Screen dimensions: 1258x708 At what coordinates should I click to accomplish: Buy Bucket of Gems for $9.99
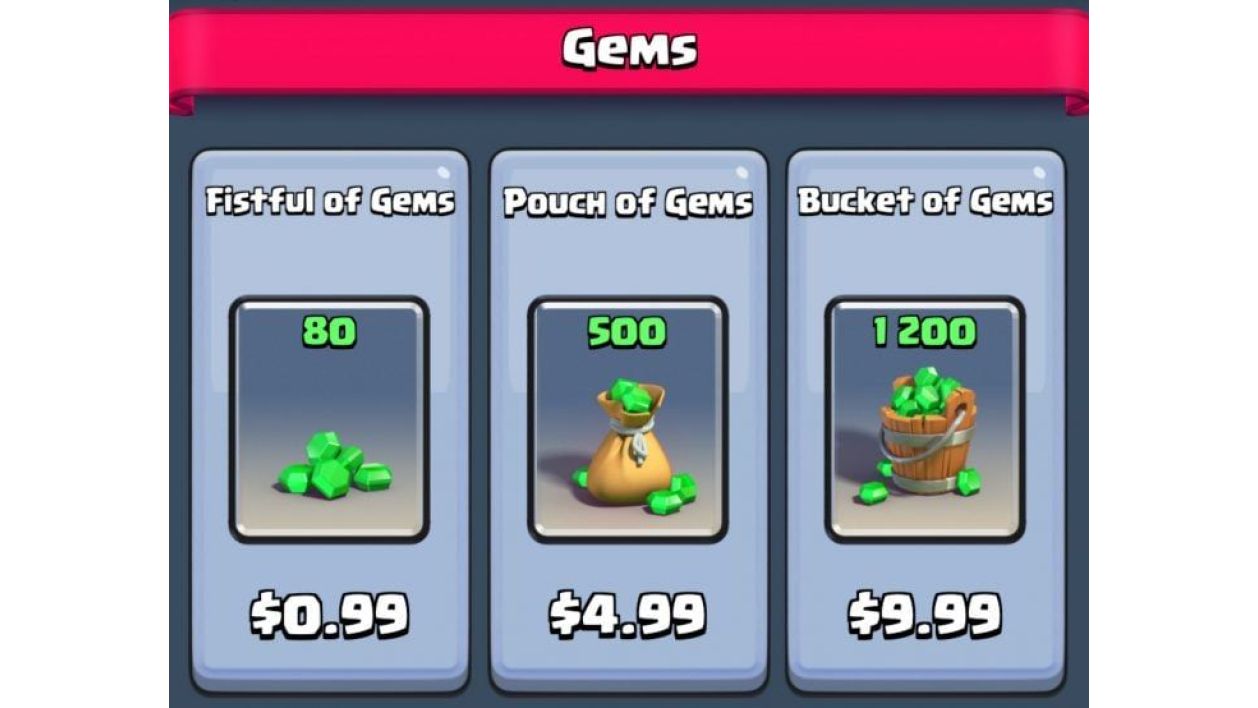(x=925, y=614)
